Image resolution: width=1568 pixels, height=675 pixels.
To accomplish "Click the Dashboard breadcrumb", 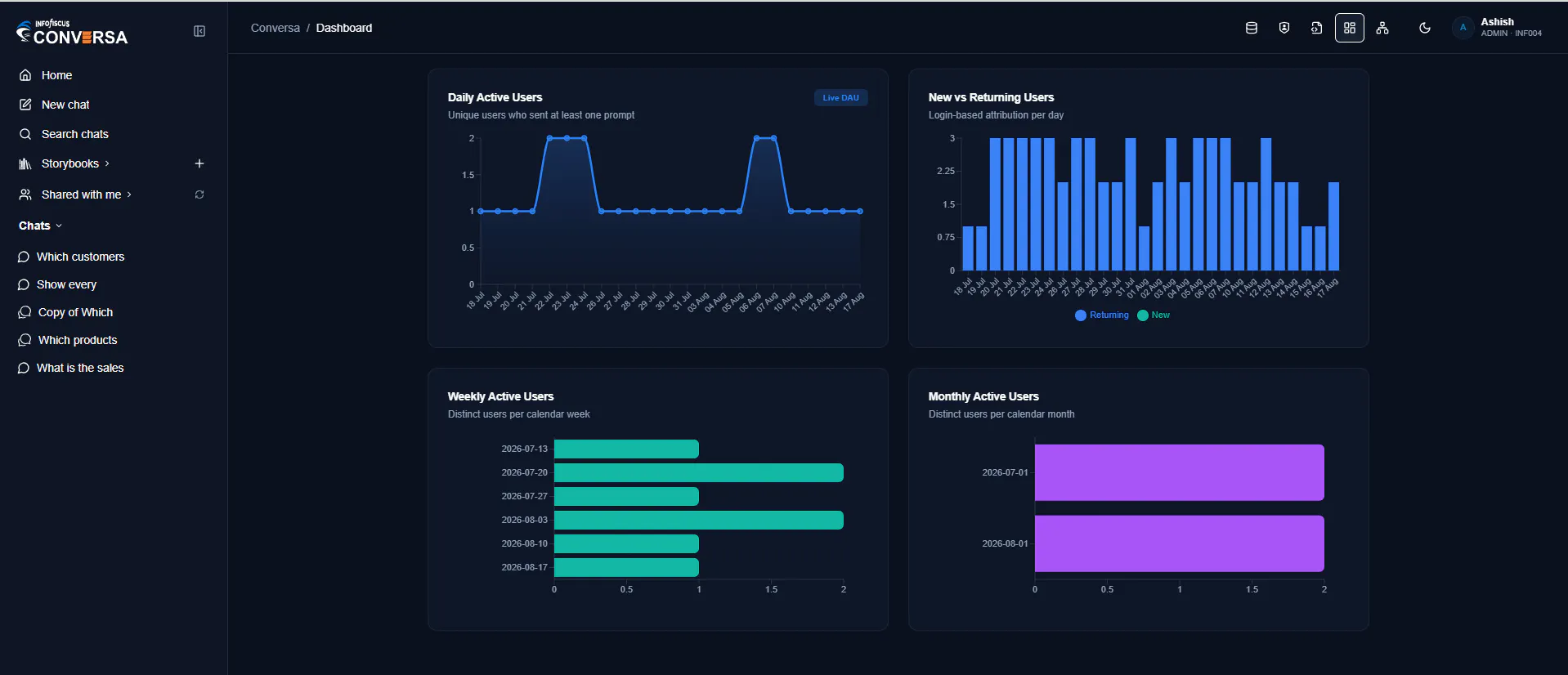I will coord(344,28).
